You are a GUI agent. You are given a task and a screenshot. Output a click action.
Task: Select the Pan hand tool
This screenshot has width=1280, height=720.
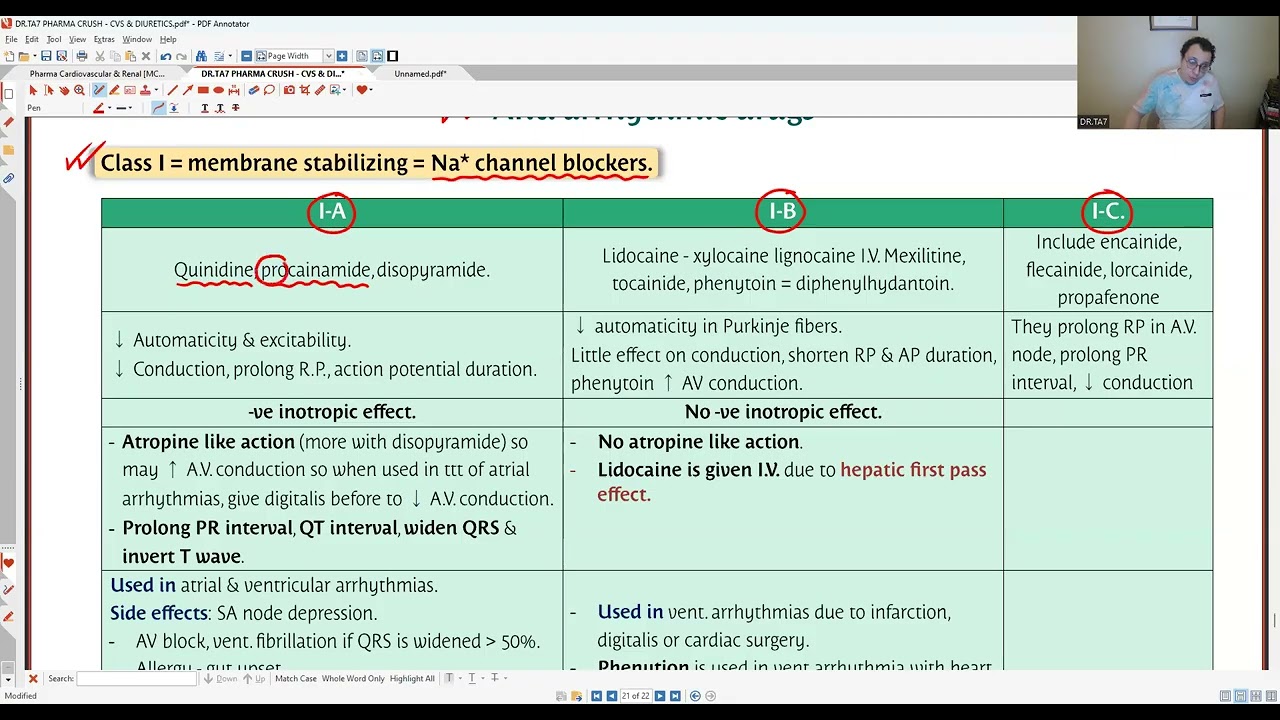pos(64,90)
